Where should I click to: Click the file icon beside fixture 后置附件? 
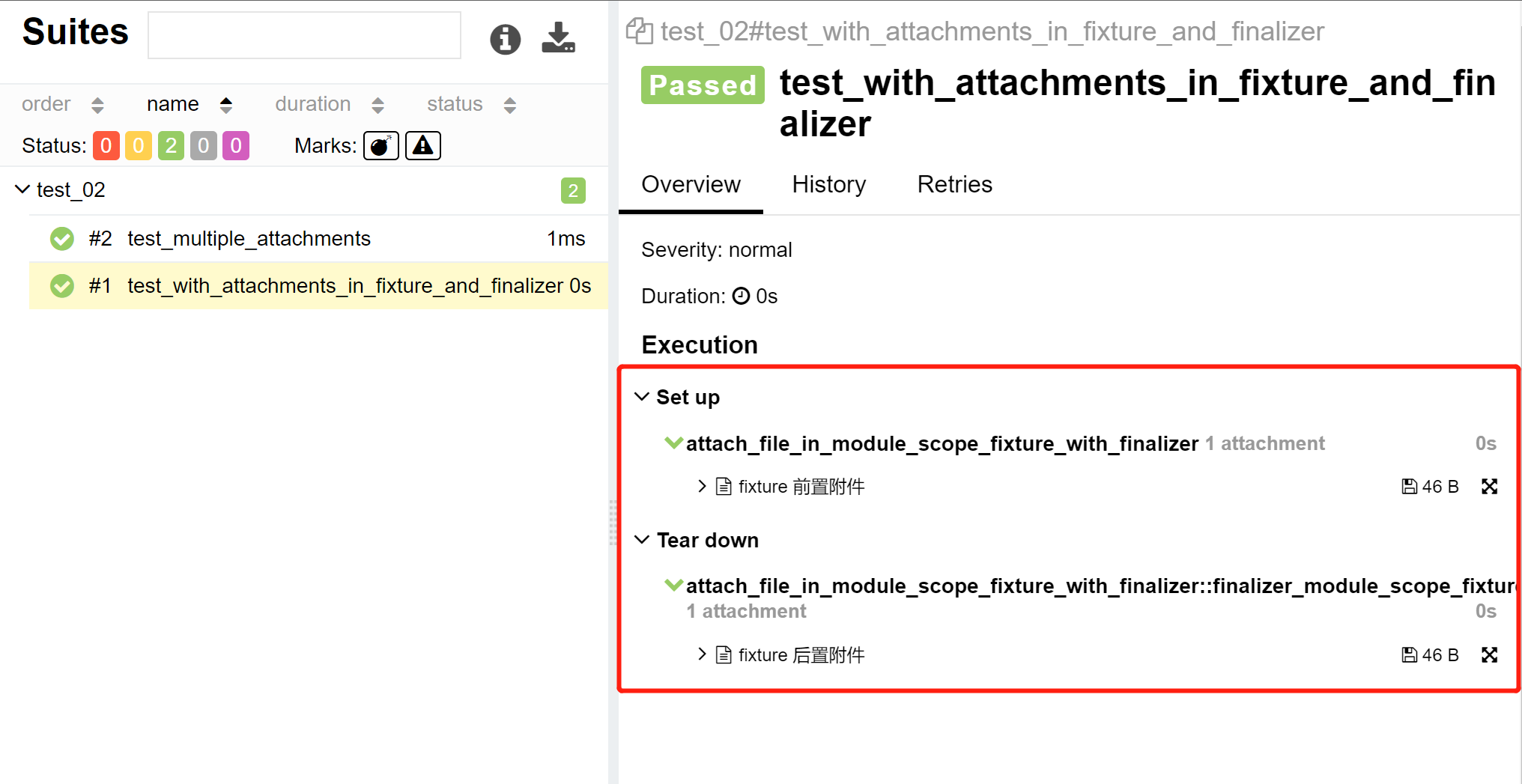click(x=723, y=654)
